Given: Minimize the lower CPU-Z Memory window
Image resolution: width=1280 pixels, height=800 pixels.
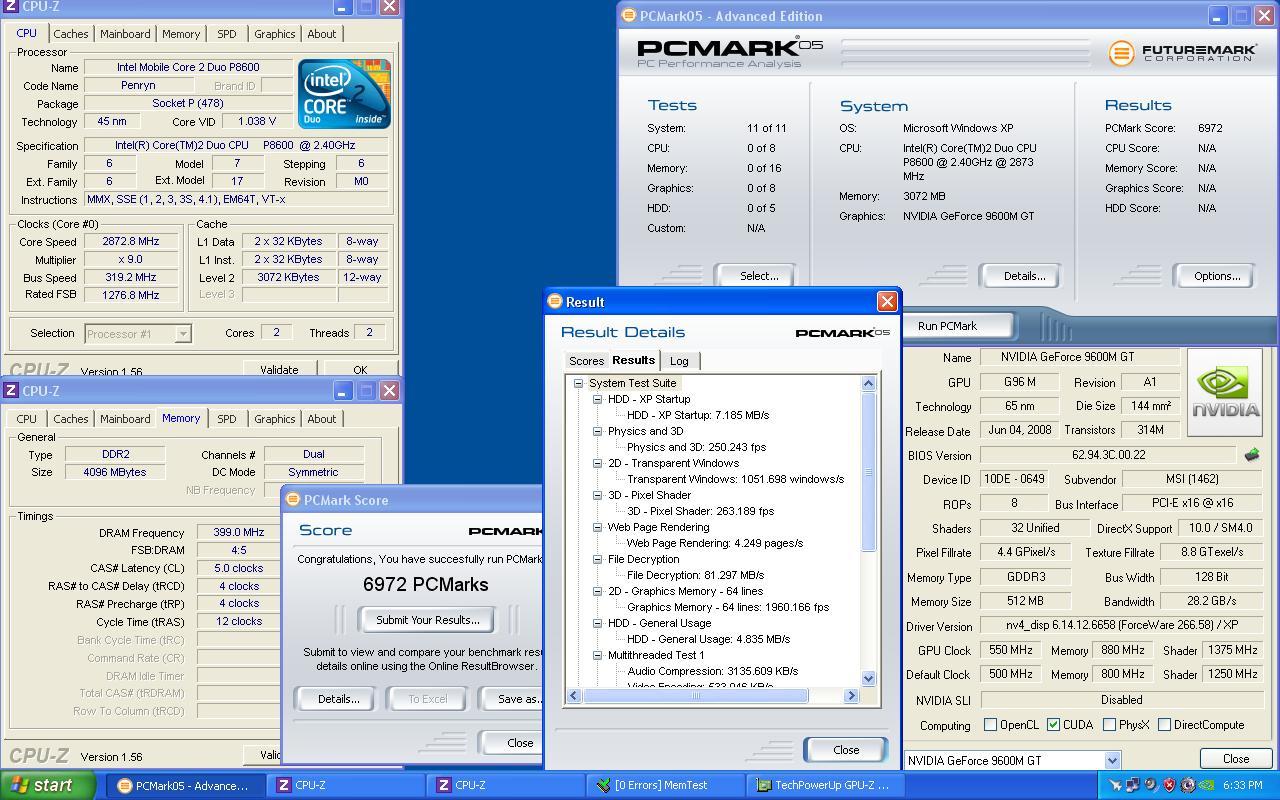Looking at the screenshot, I should click(342, 391).
